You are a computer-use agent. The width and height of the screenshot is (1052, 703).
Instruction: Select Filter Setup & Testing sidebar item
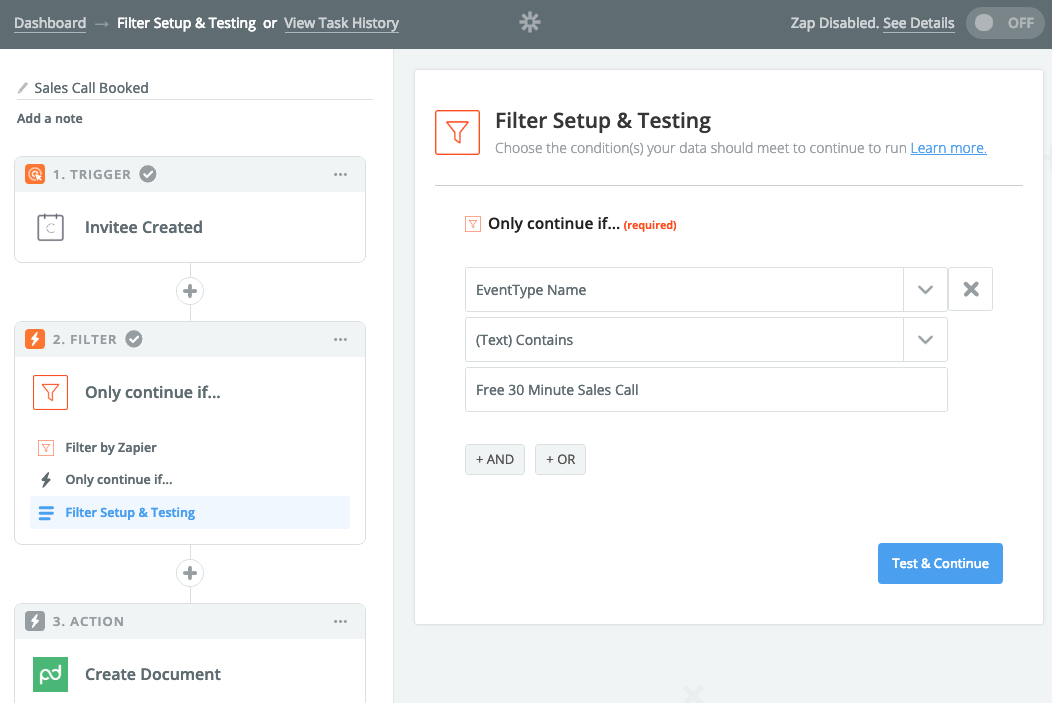coord(130,512)
